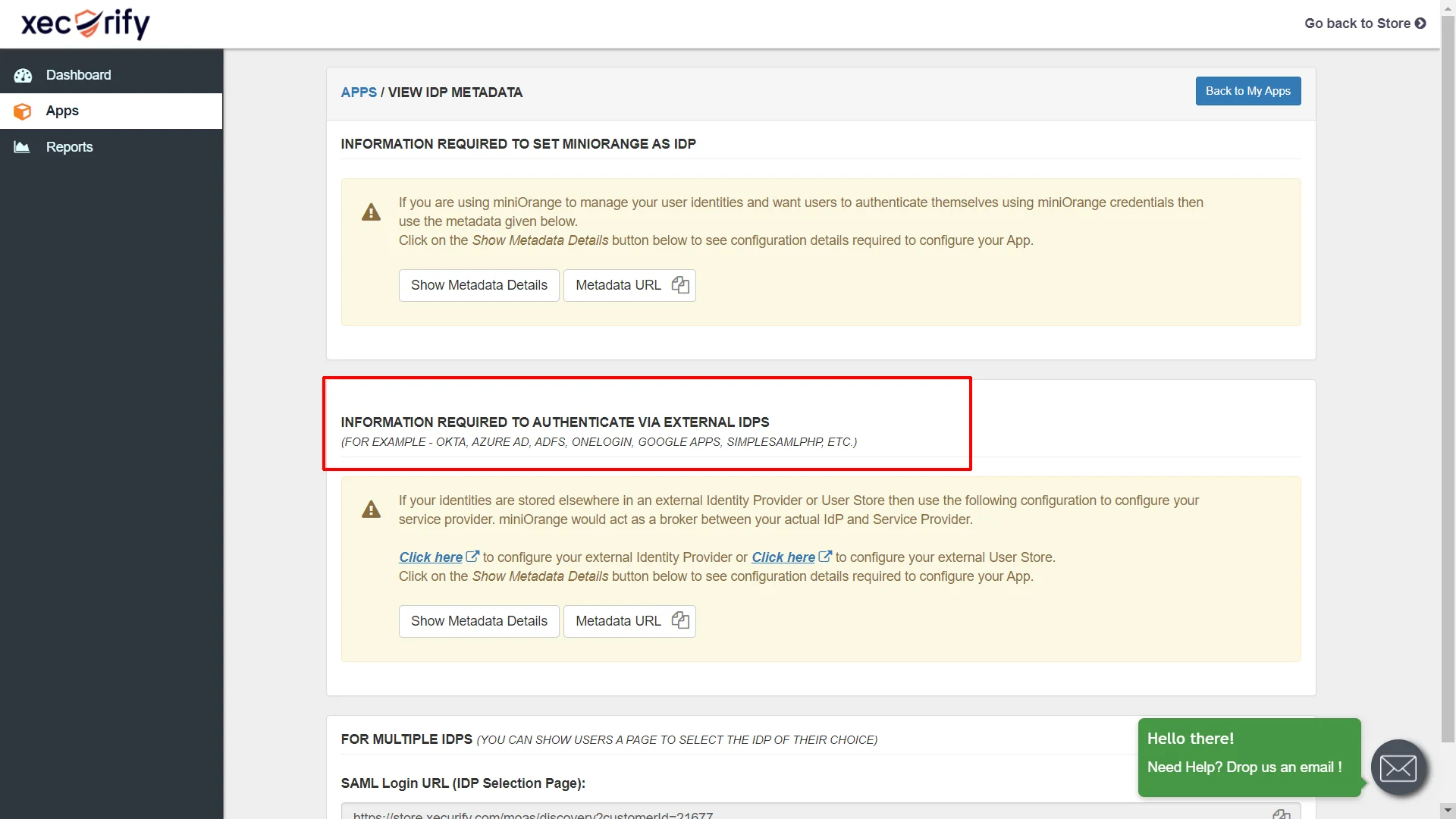The image size is (1456, 819).
Task: Click the Back to My Apps button
Action: coord(1247,90)
